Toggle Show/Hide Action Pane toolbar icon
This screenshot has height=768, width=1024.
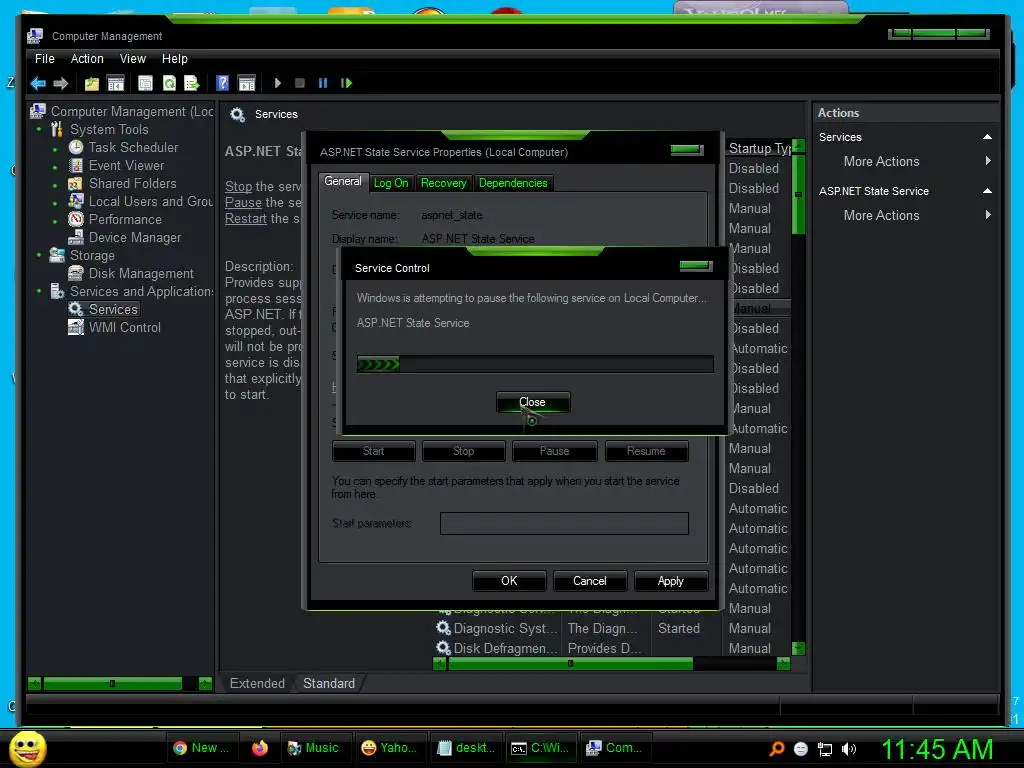point(247,83)
